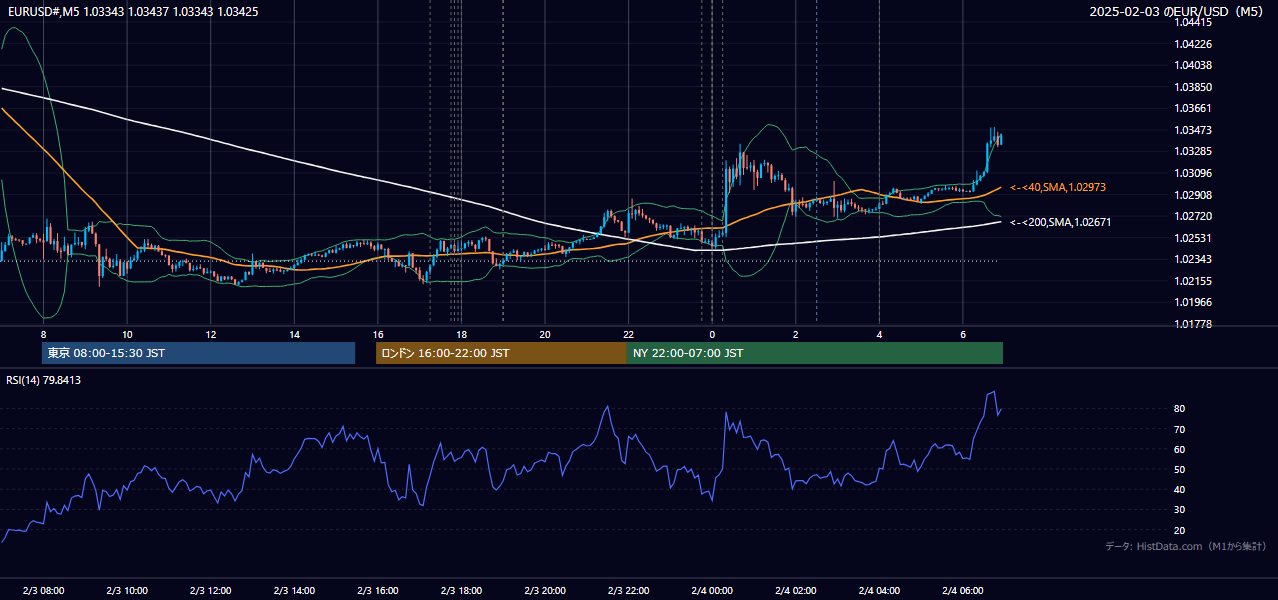This screenshot has width=1278, height=600.
Task: Click the 2025-02-03 のEUR/USD (M5) heading
Action: [1177, 12]
